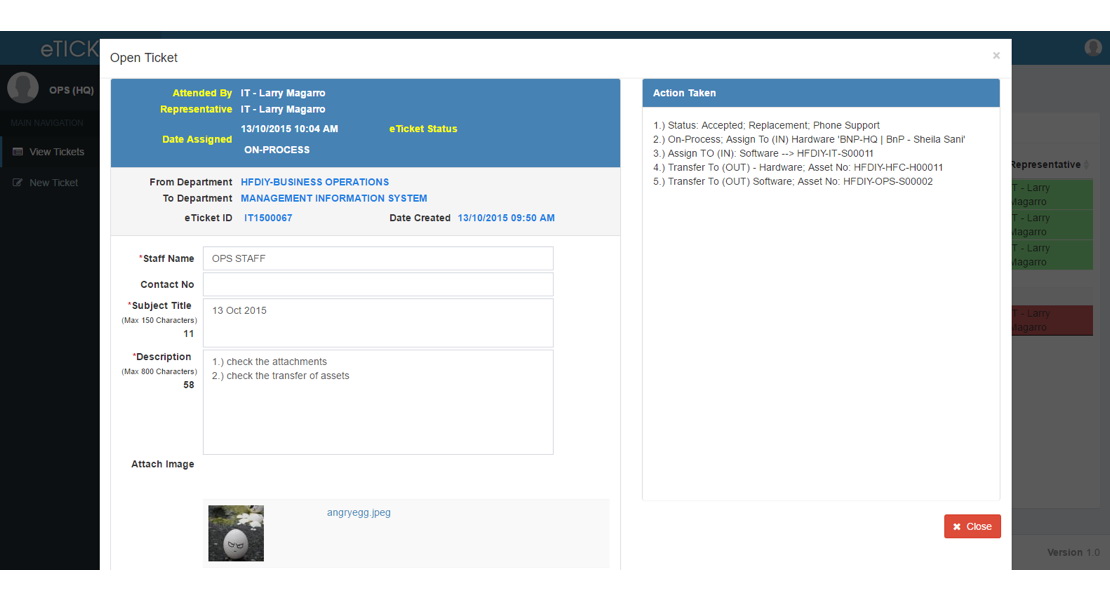This screenshot has width=1110, height=600.
Task: Click the HFDIY-BUSINESS OPERATIONS department text
Action: [314, 182]
